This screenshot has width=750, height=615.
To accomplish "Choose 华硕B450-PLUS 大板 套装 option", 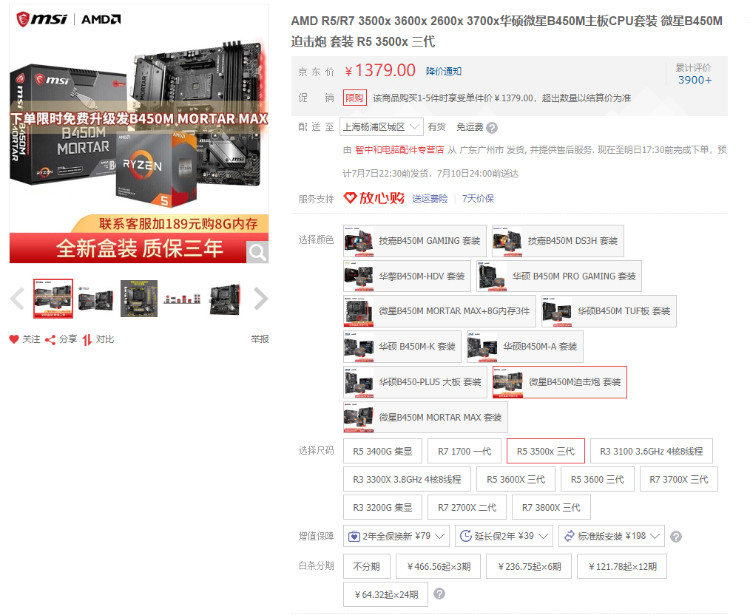I will coord(415,382).
